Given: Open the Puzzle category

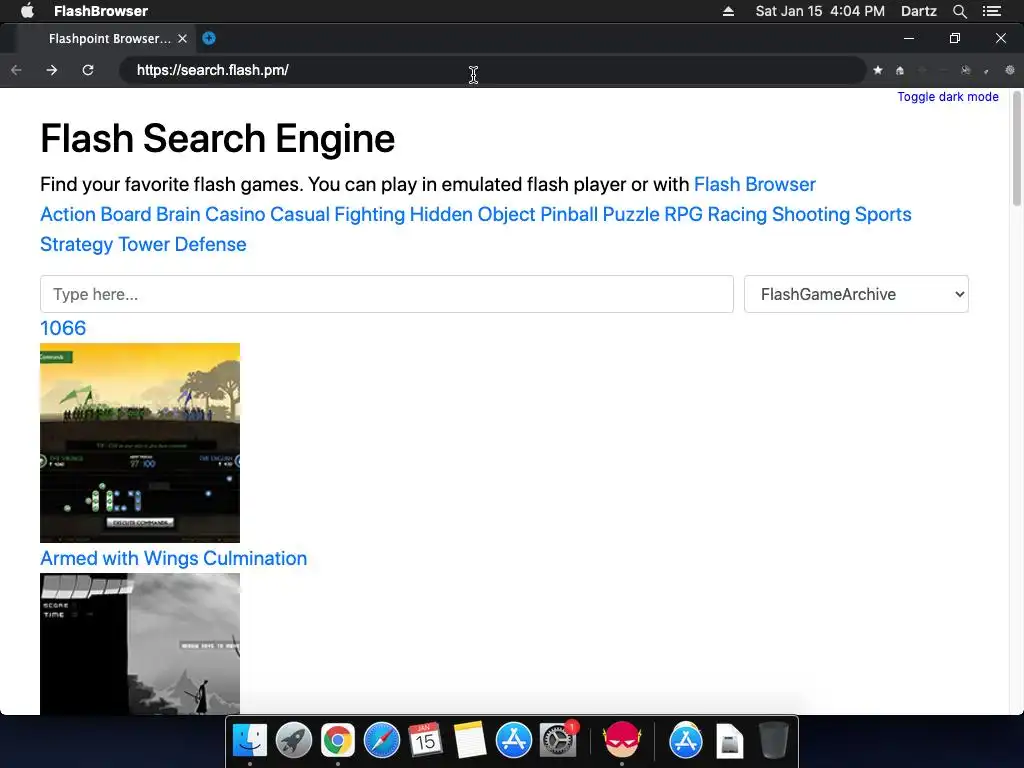Looking at the screenshot, I should [x=631, y=214].
